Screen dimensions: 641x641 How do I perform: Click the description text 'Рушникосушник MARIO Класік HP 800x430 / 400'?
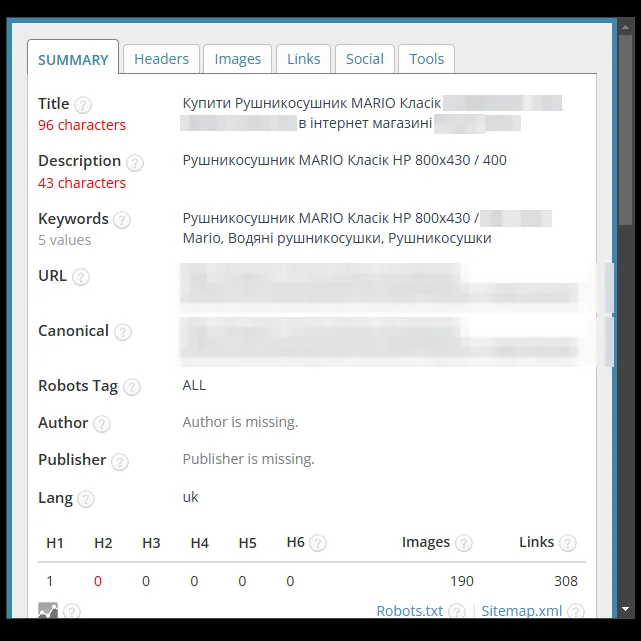pos(344,160)
